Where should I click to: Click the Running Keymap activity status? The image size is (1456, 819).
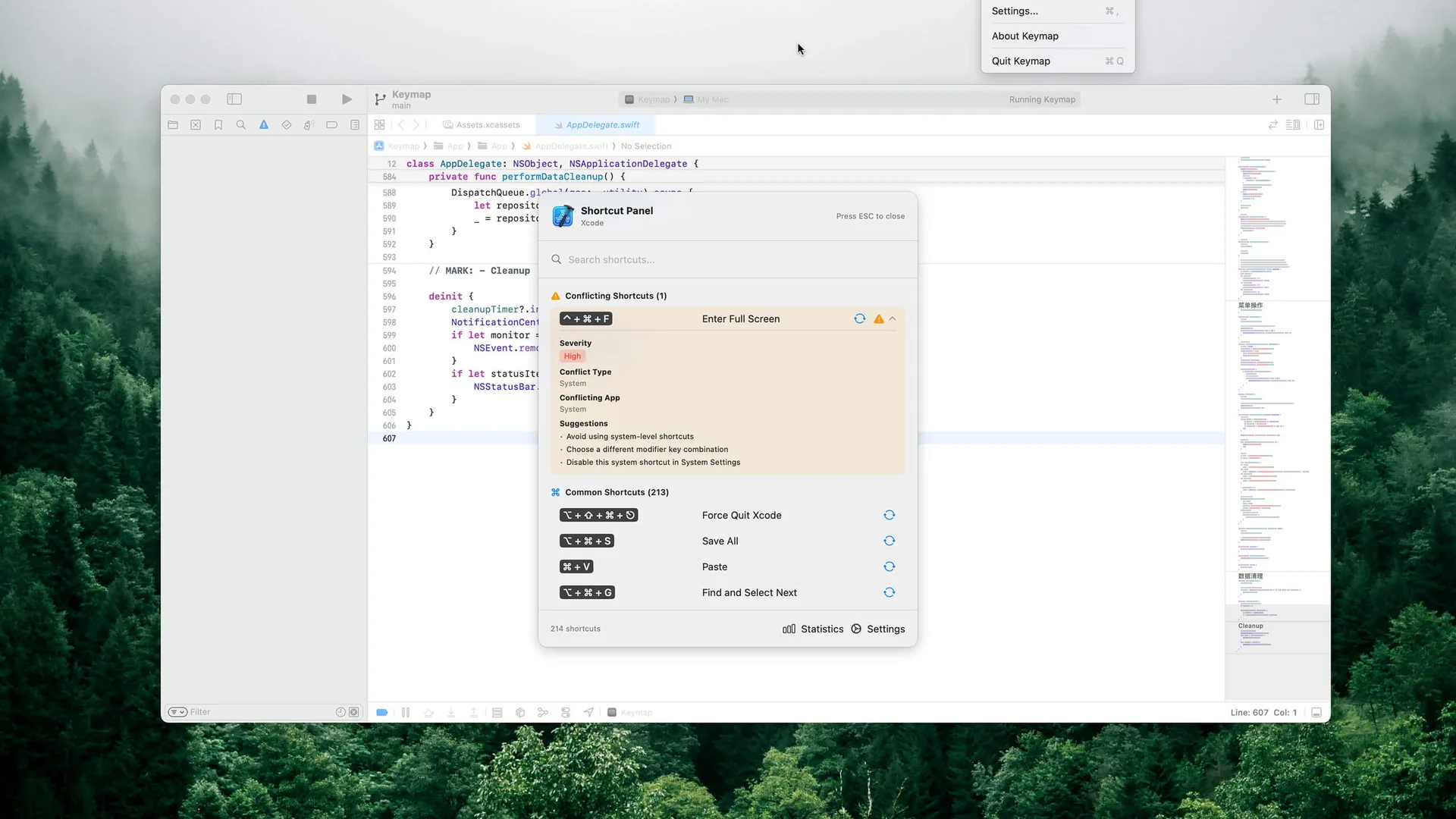(x=1042, y=100)
